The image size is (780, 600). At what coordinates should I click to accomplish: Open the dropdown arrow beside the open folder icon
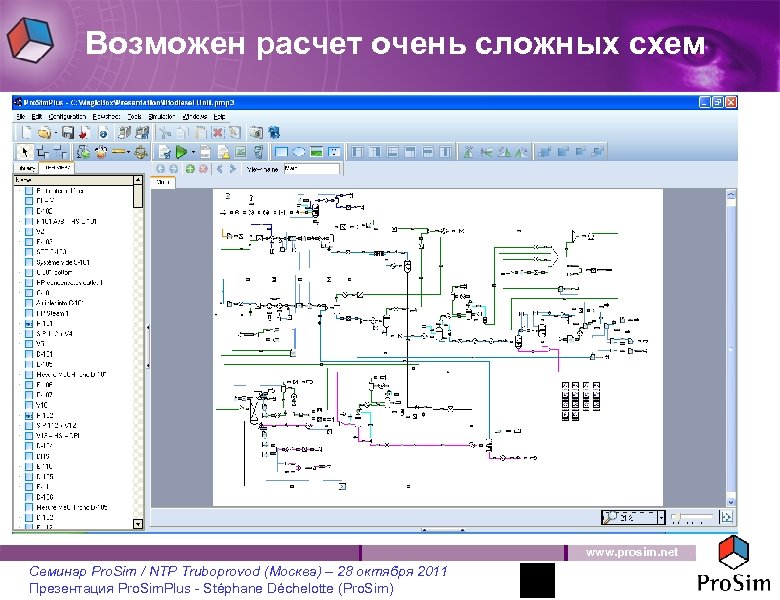tap(56, 133)
